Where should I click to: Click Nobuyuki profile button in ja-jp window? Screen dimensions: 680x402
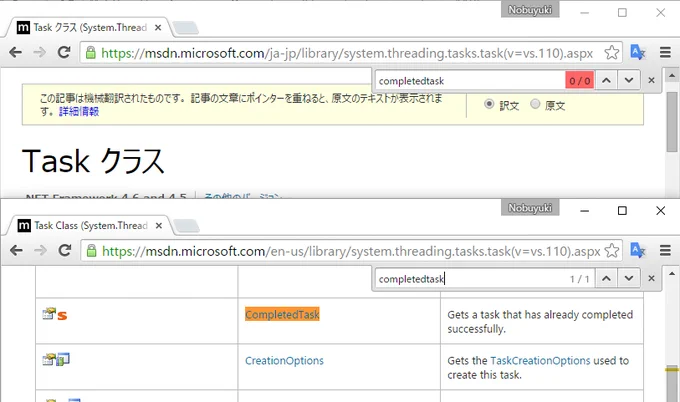530,10
